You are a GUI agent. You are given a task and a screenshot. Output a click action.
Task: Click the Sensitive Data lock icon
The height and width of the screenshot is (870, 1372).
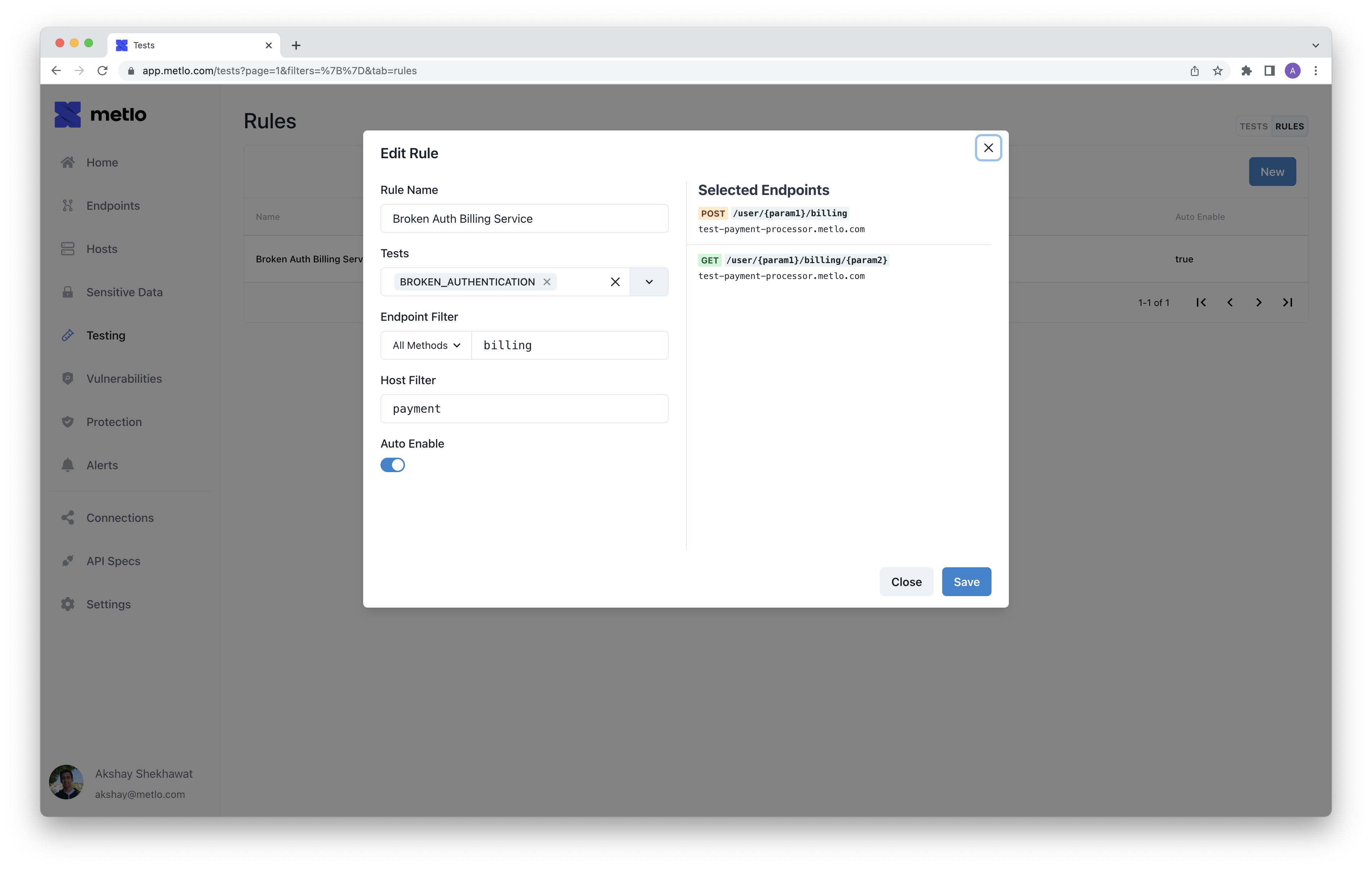tap(68, 293)
